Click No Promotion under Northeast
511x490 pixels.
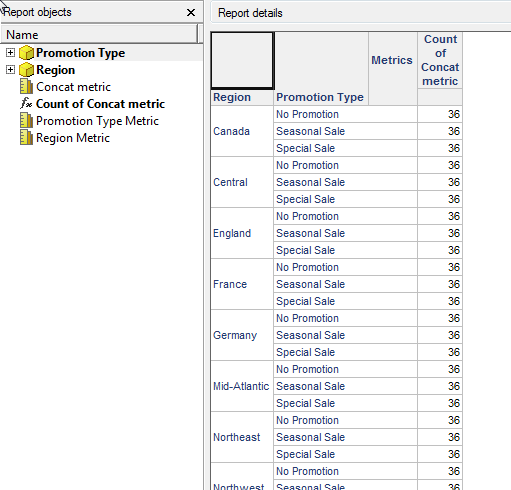click(x=345, y=420)
